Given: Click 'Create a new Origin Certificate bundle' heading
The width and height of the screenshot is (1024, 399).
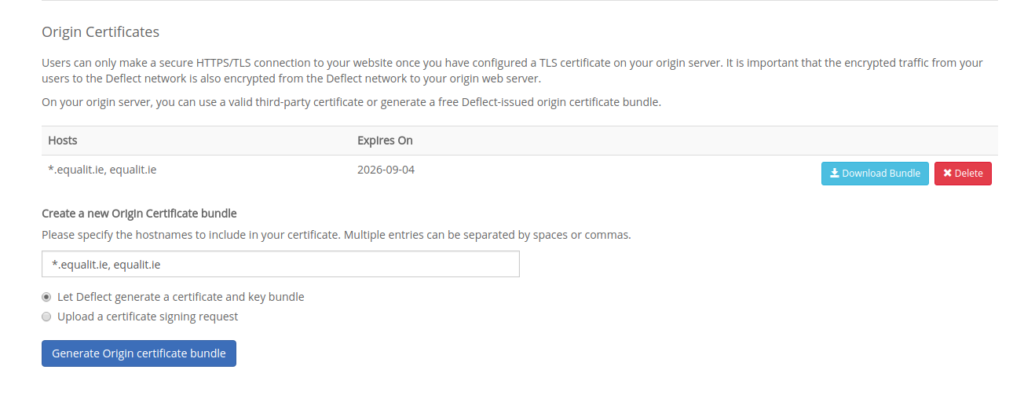Looking at the screenshot, I should (139, 214).
